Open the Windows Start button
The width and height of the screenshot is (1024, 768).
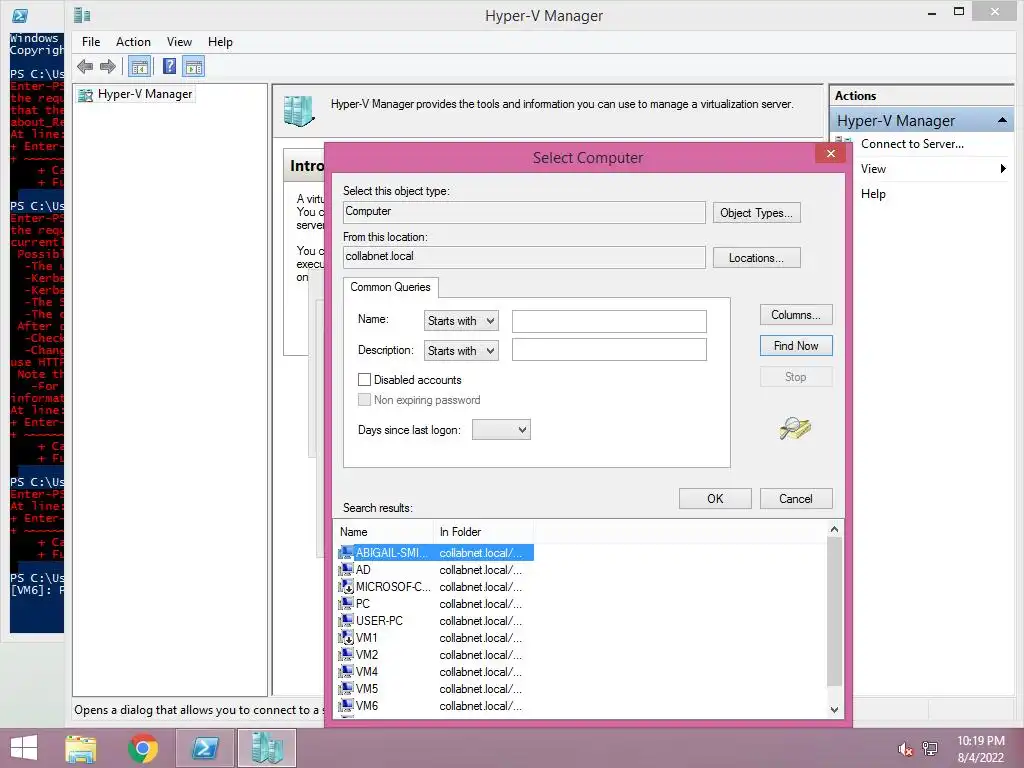point(24,748)
